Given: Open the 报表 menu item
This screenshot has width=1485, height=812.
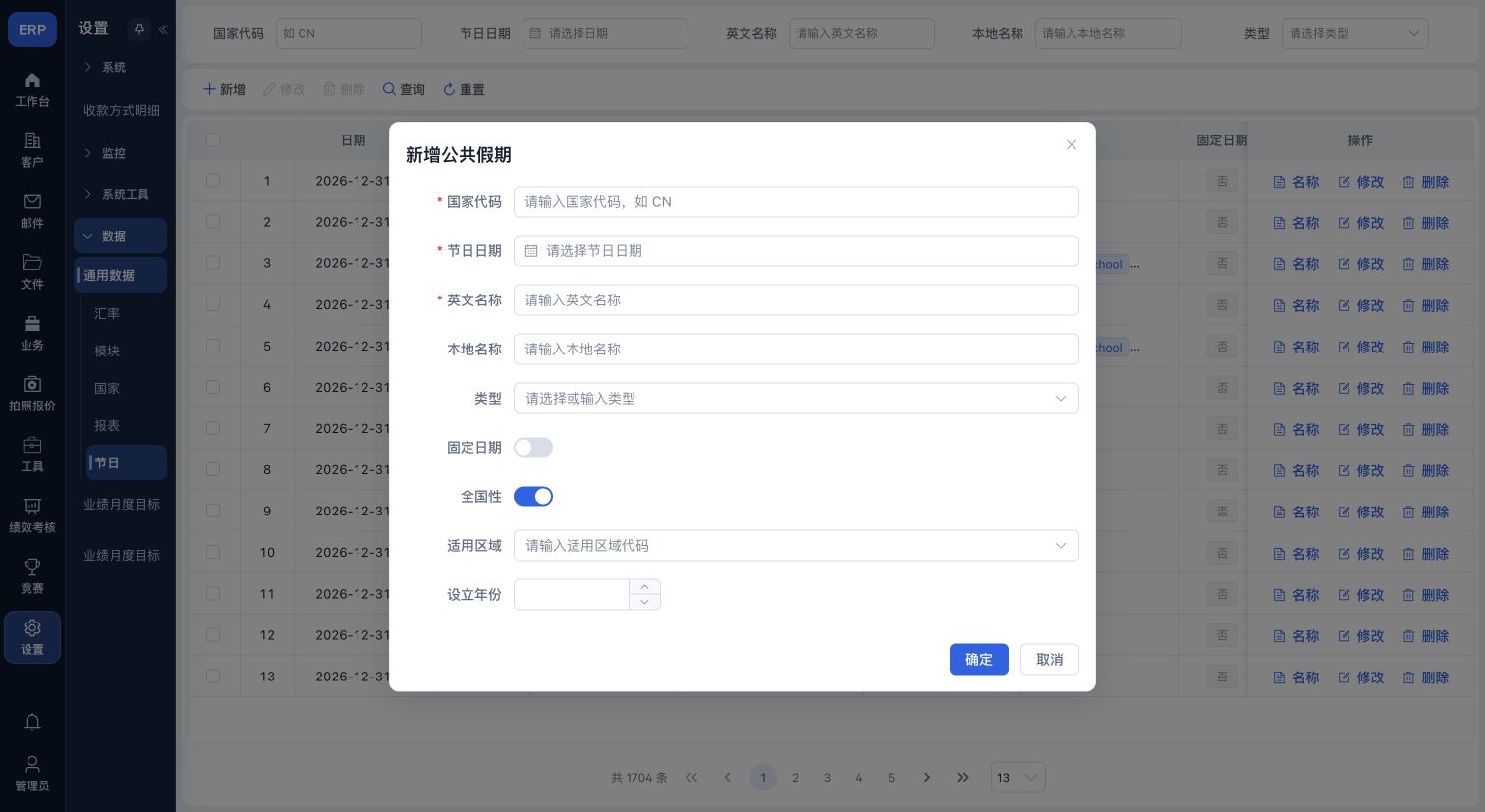Looking at the screenshot, I should (x=107, y=425).
